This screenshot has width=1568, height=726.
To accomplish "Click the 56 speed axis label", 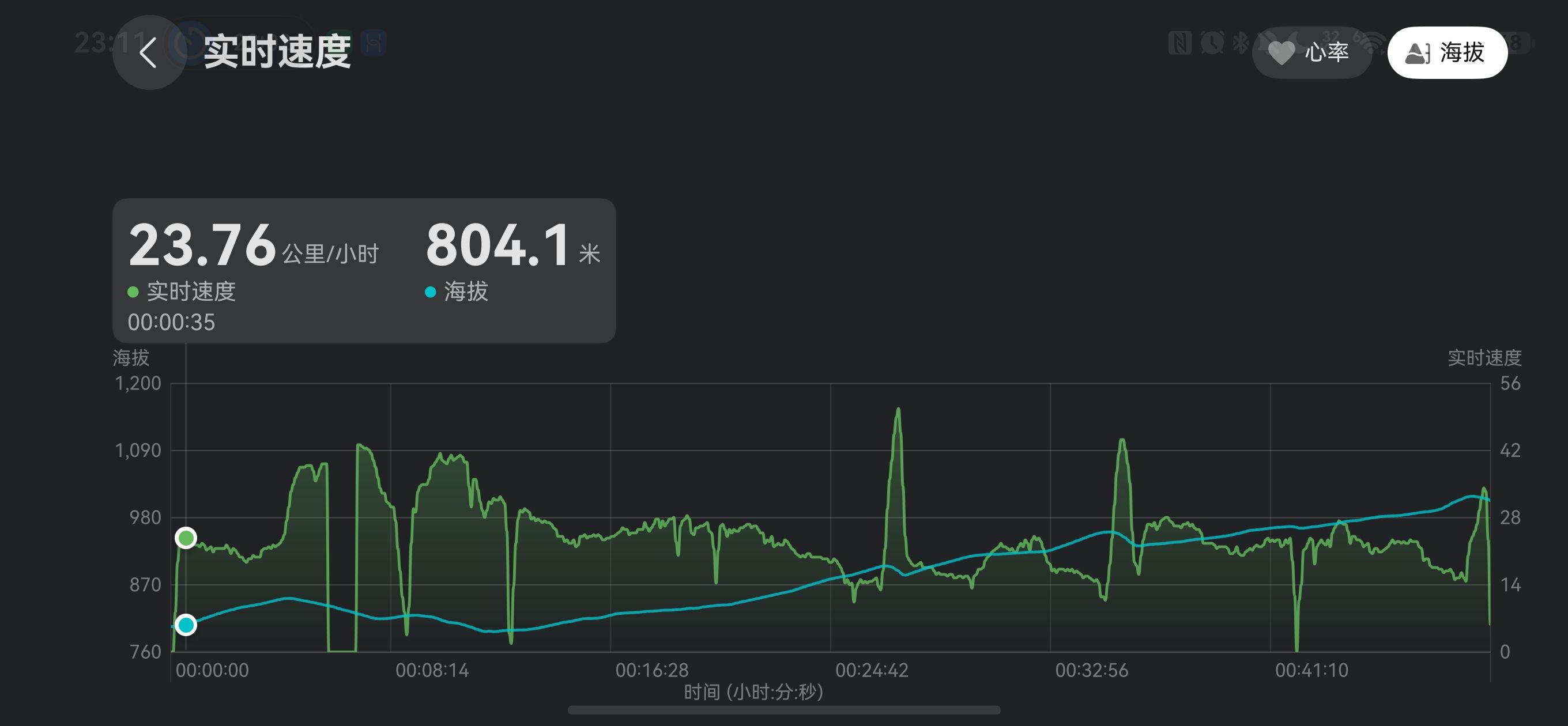I will tap(1510, 383).
